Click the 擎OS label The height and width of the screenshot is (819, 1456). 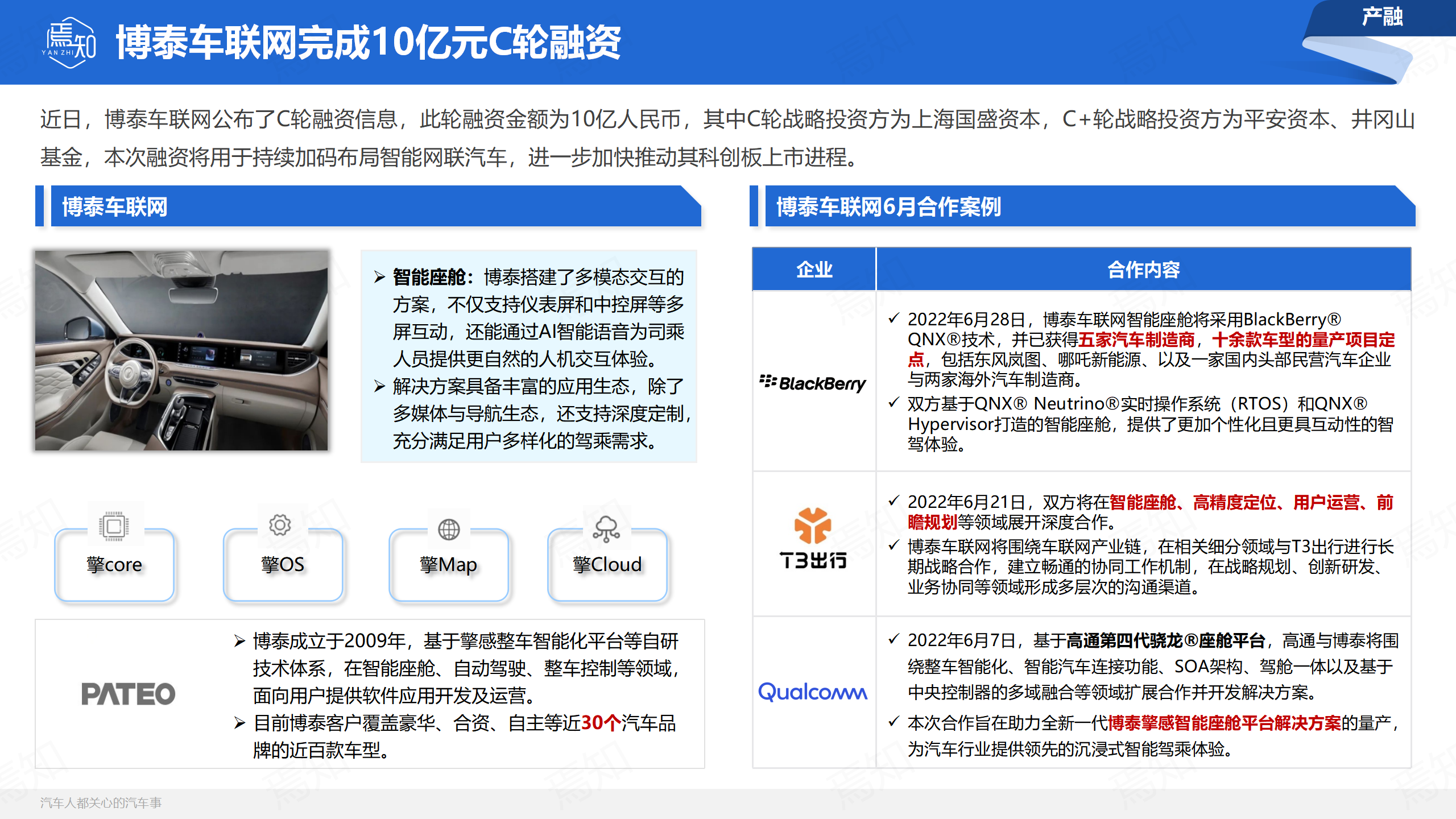pos(283,564)
